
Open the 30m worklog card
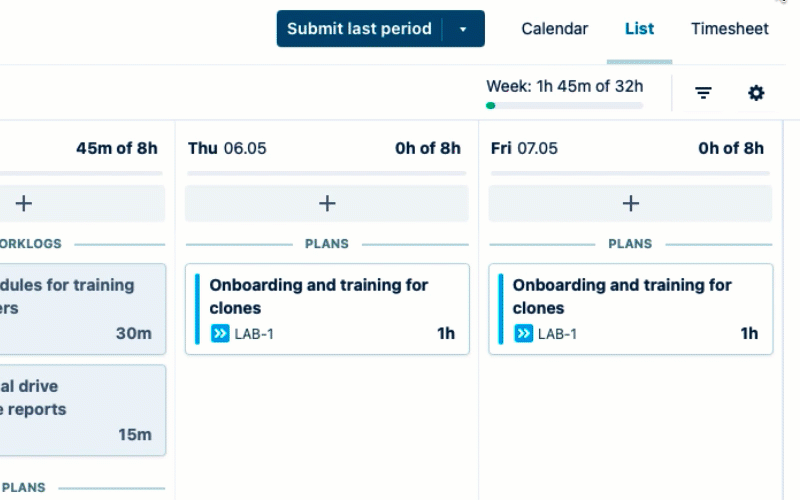tap(82, 308)
